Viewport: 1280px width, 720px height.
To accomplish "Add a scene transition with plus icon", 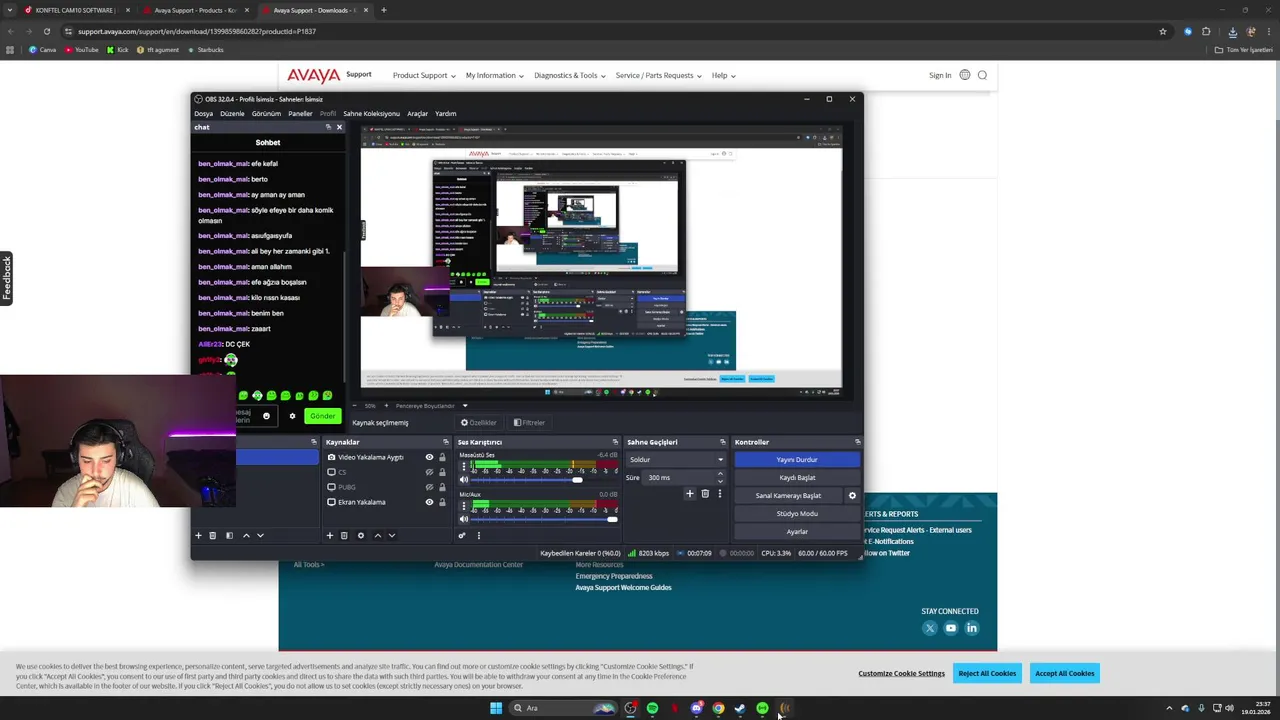I will (689, 493).
